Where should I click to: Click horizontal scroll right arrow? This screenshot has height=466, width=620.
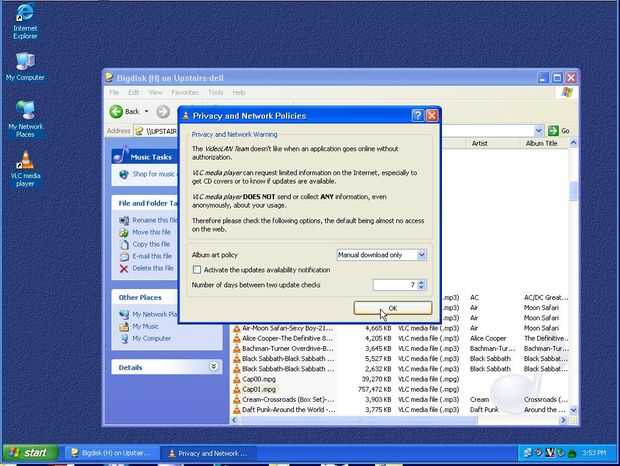tap(563, 420)
